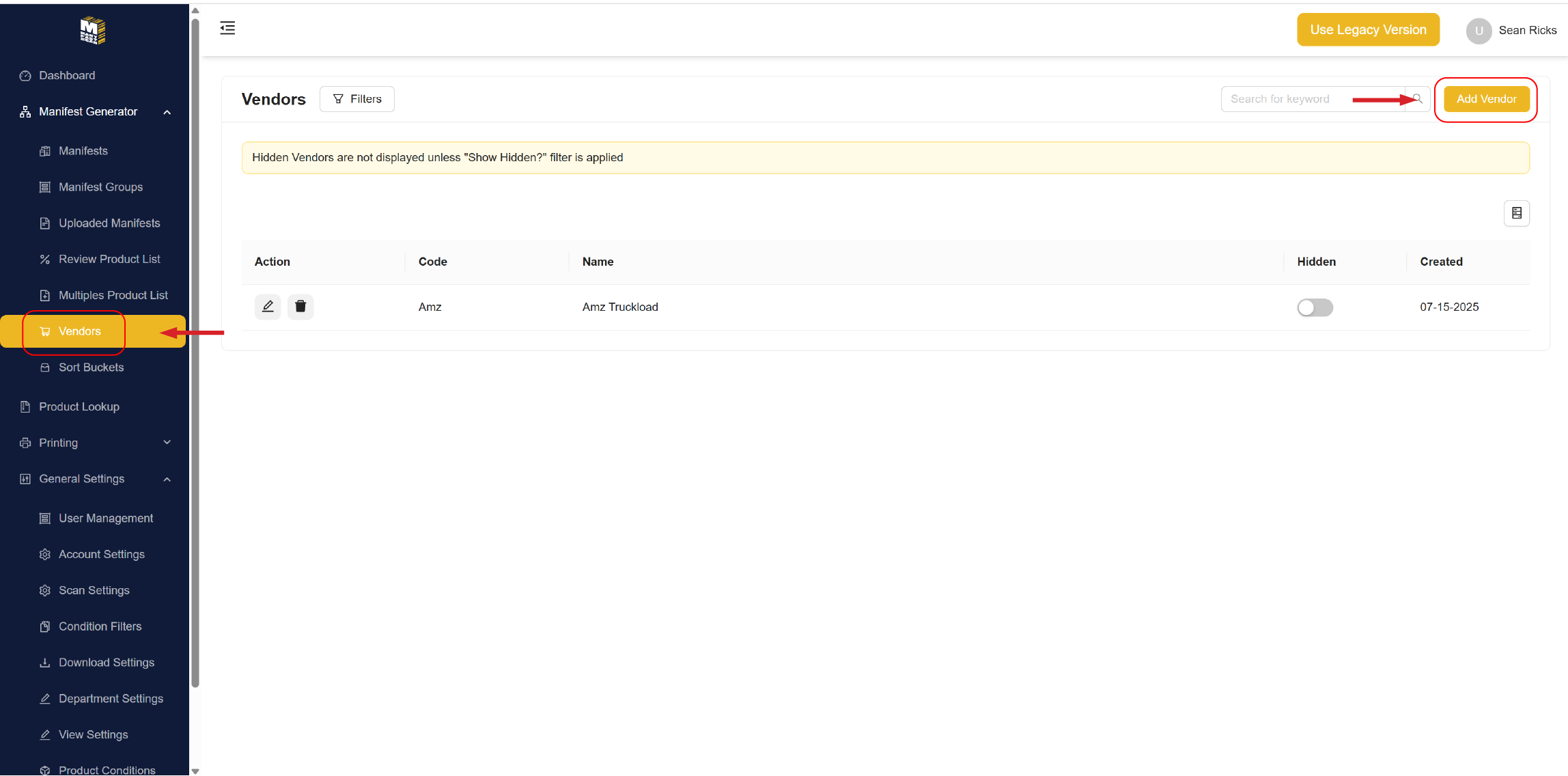Collapse the Manifest Generator section
1568x776 pixels.
[x=167, y=112]
